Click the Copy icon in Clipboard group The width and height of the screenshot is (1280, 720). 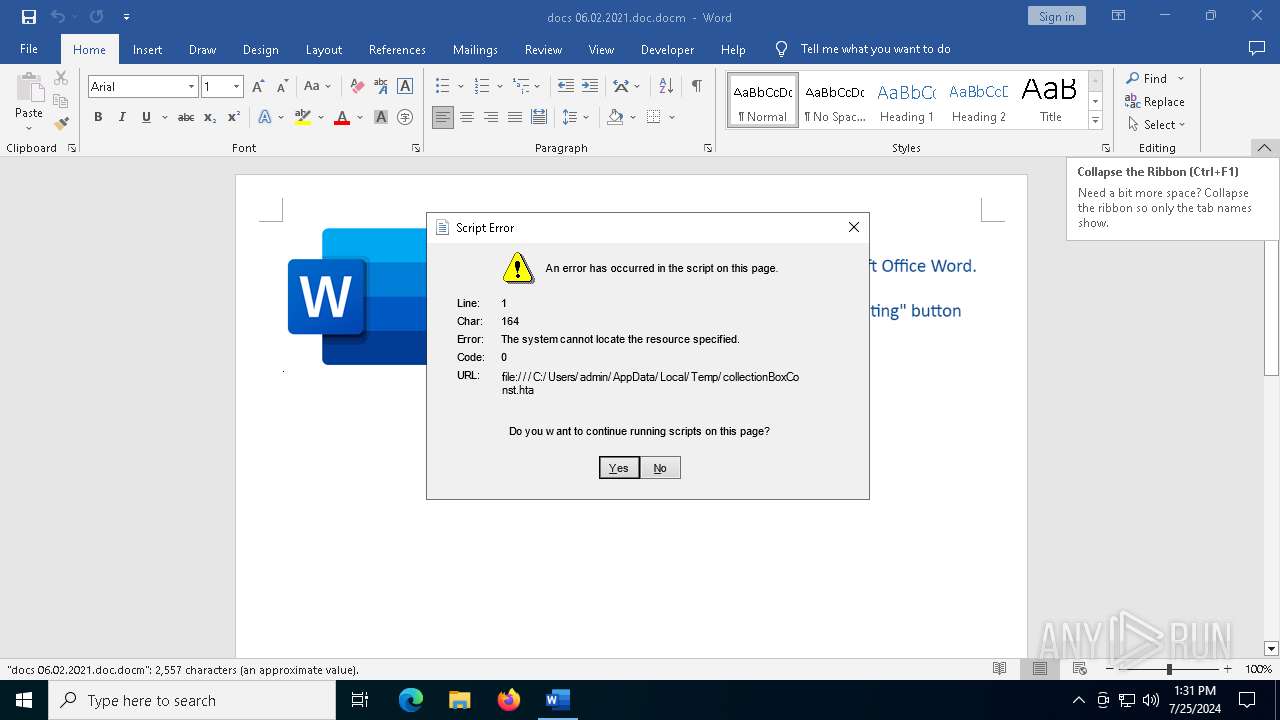(61, 101)
